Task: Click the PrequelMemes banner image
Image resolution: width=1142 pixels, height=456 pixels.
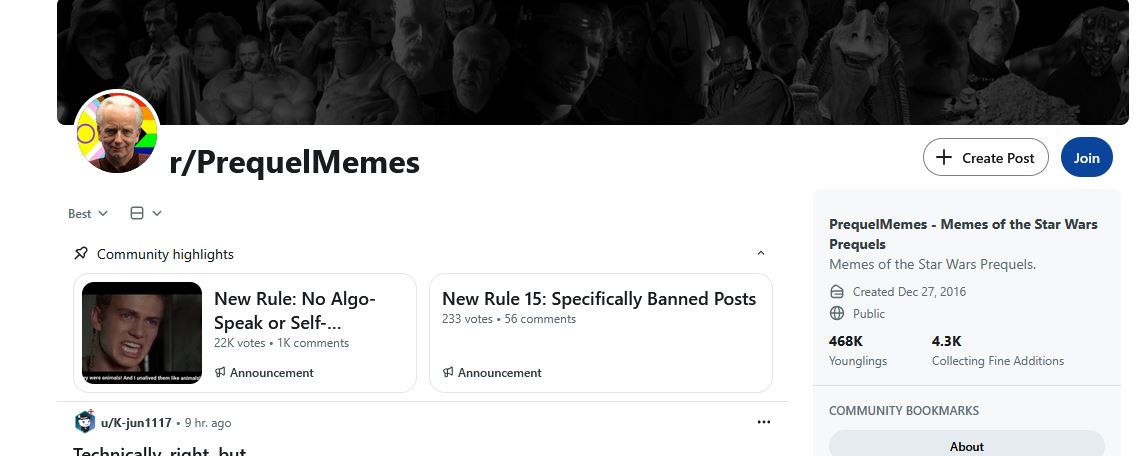Action: (x=592, y=62)
